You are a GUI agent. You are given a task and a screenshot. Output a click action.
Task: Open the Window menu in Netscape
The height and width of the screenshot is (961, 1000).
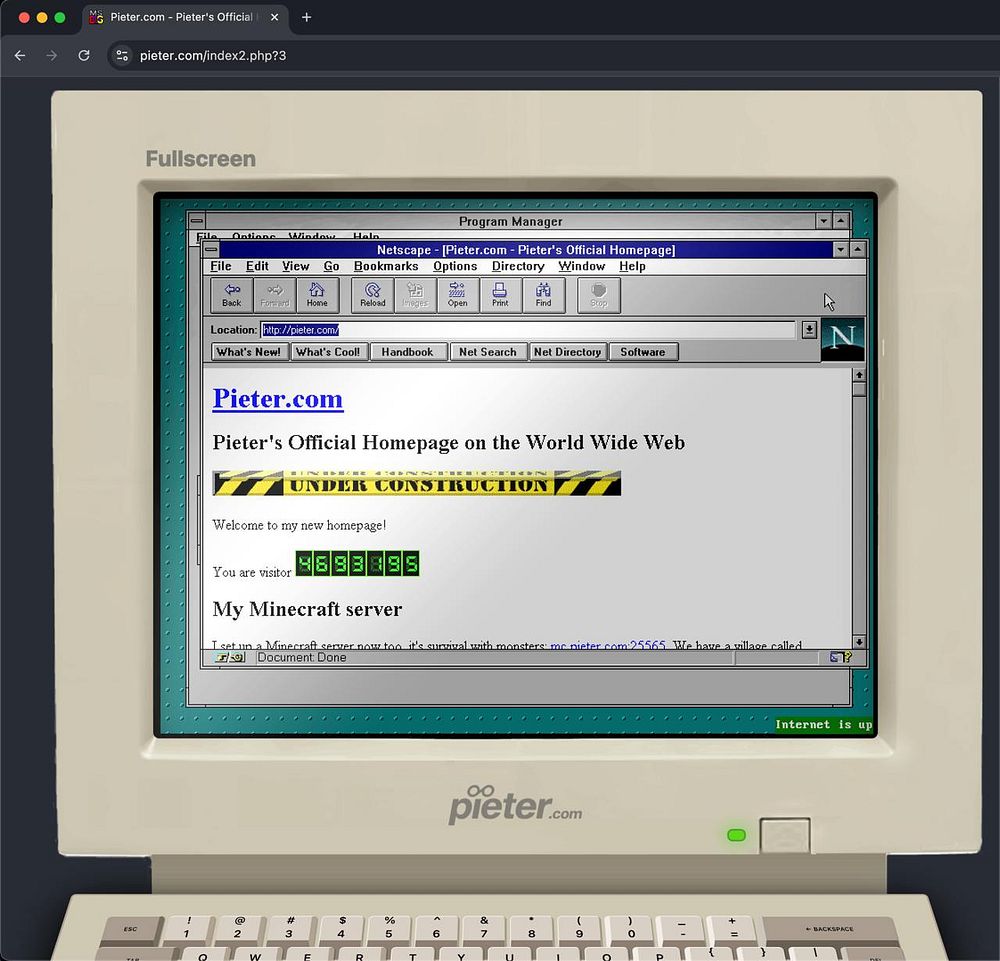point(582,266)
